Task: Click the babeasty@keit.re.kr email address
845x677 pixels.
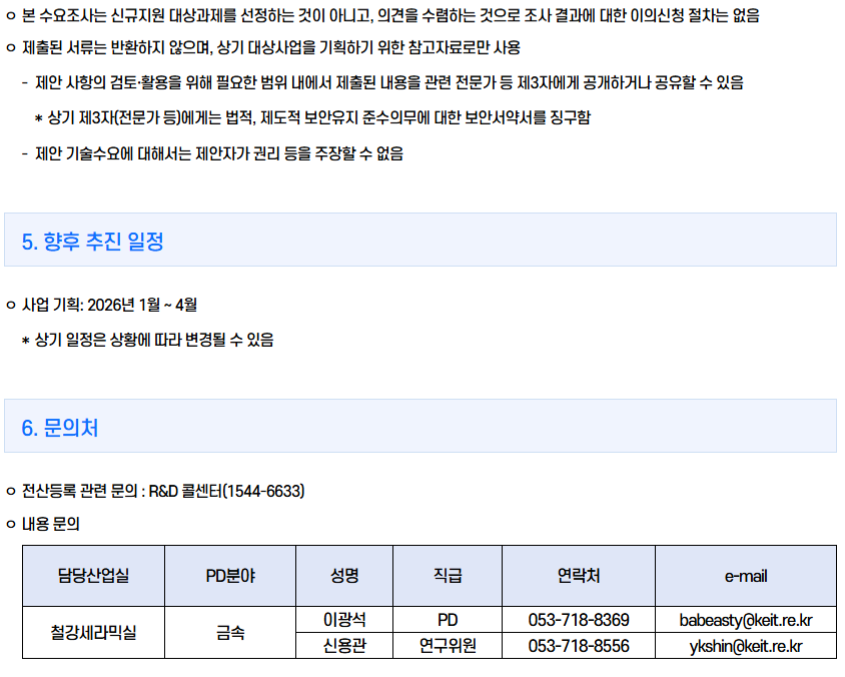Action: click(x=745, y=620)
